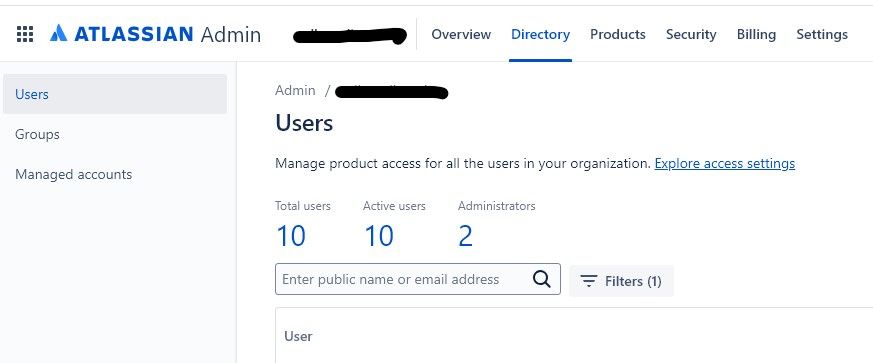Open the Overview tab

(x=461, y=35)
